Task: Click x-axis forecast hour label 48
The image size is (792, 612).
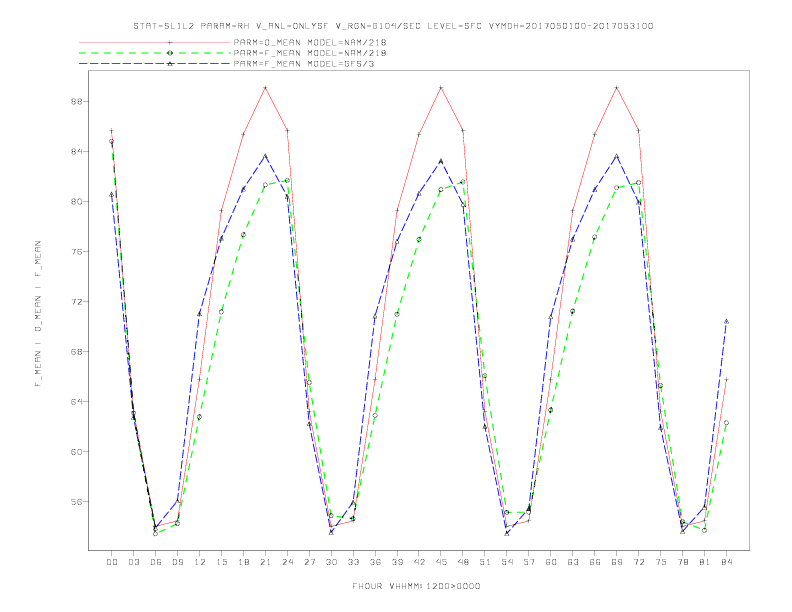Action: [x=463, y=562]
